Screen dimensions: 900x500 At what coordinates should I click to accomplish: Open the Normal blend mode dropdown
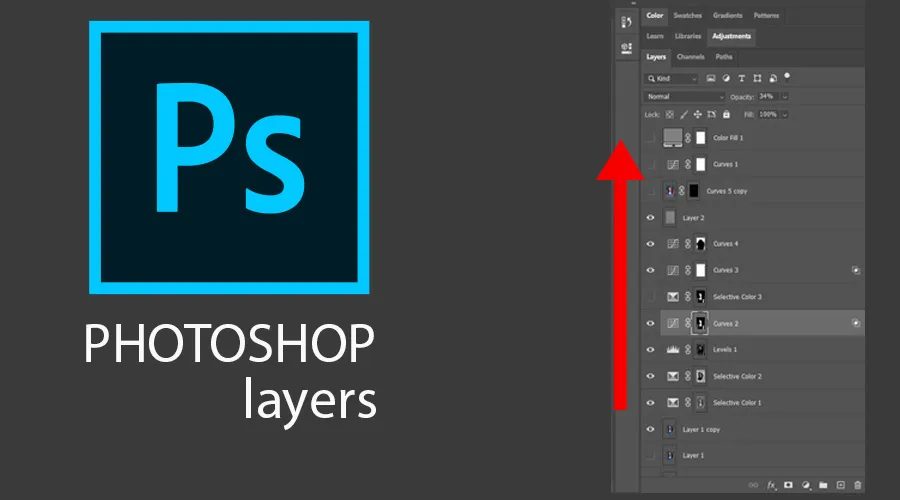click(x=684, y=96)
